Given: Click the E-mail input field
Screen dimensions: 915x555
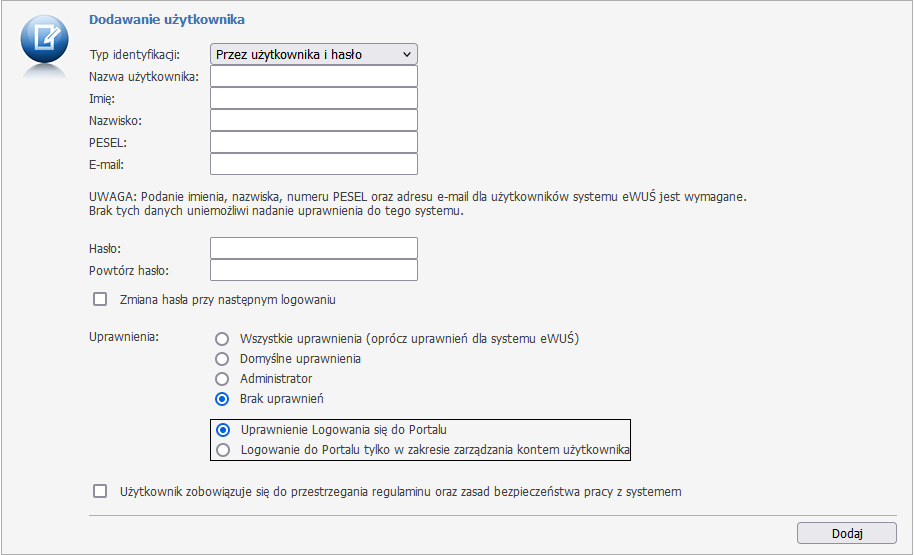Looking at the screenshot, I should (313, 164).
